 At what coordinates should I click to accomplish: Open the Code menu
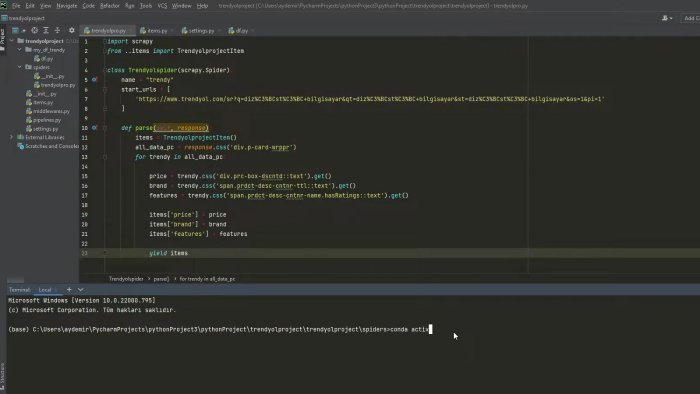coord(88,6)
